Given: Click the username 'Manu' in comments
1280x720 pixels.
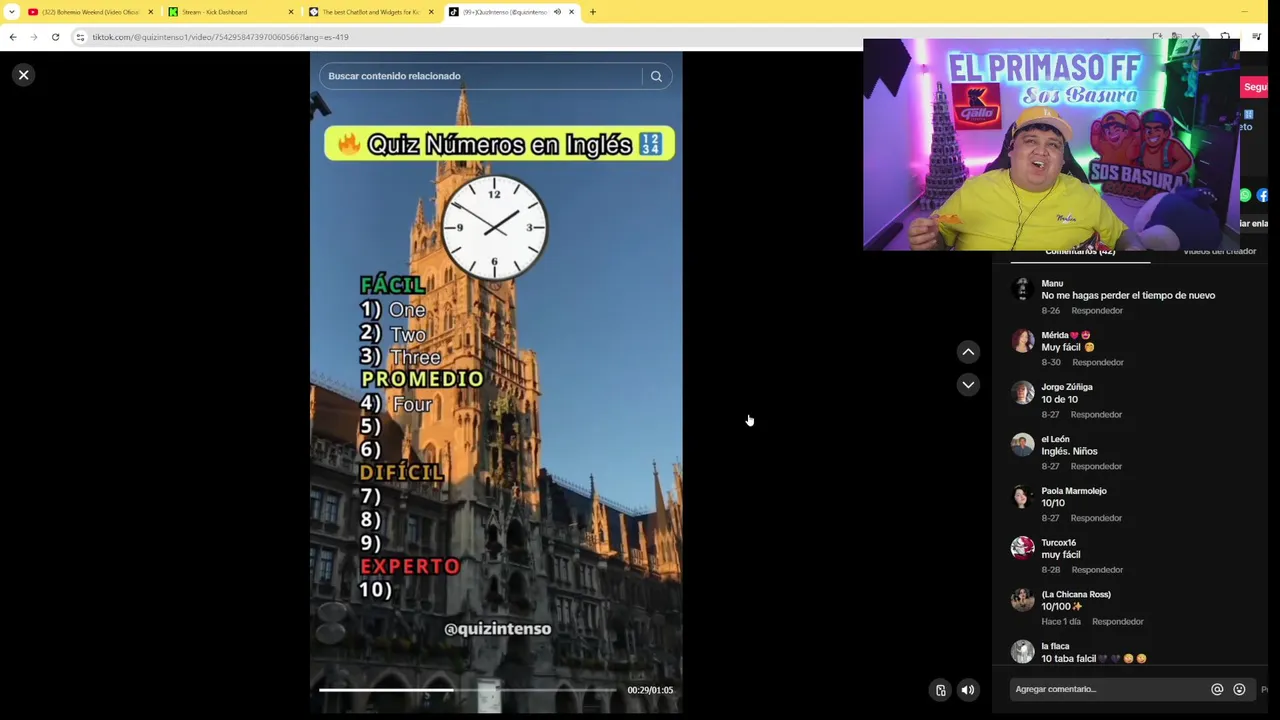Looking at the screenshot, I should (x=1052, y=284).
